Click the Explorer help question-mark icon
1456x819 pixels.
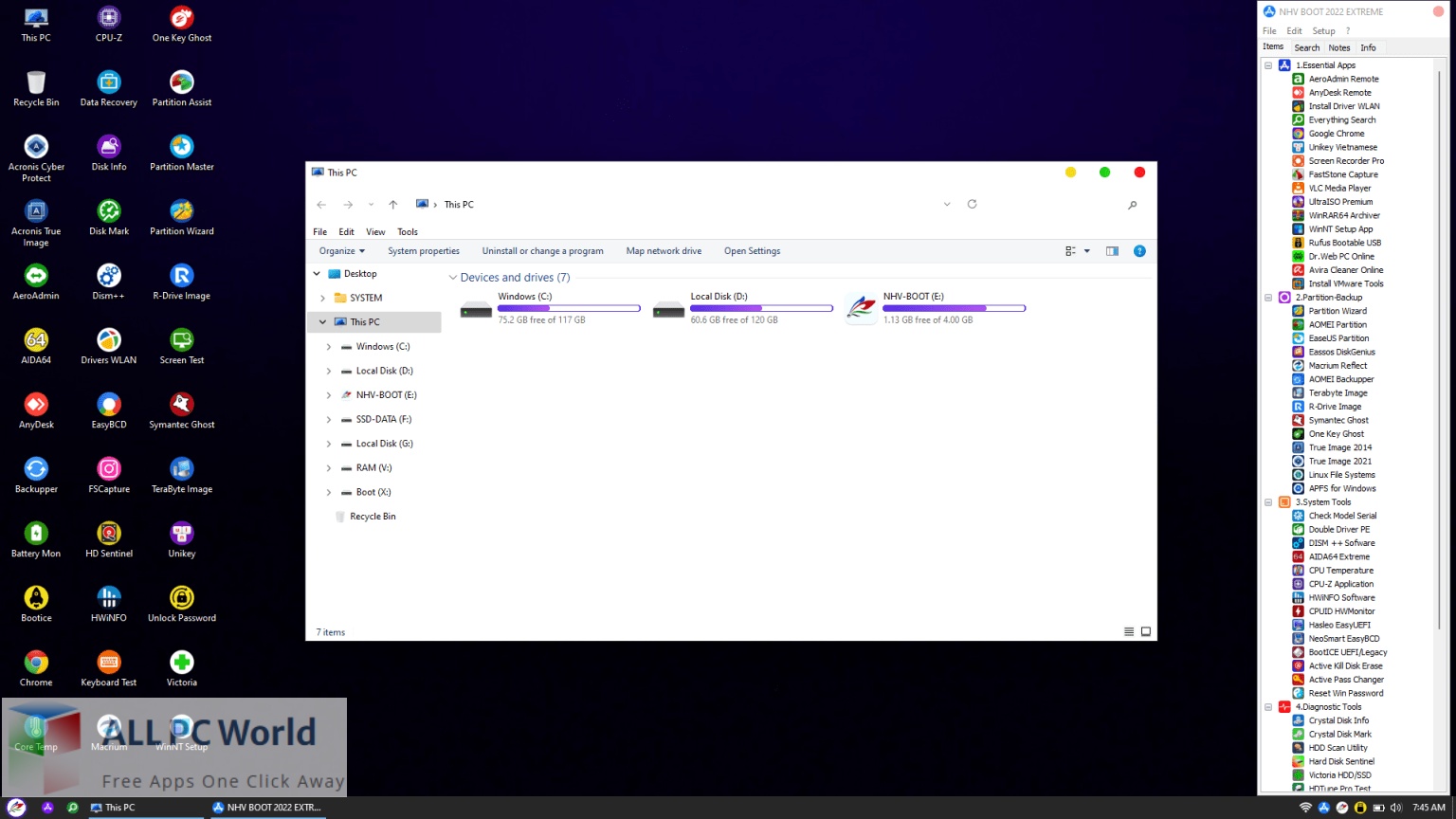point(1139,251)
